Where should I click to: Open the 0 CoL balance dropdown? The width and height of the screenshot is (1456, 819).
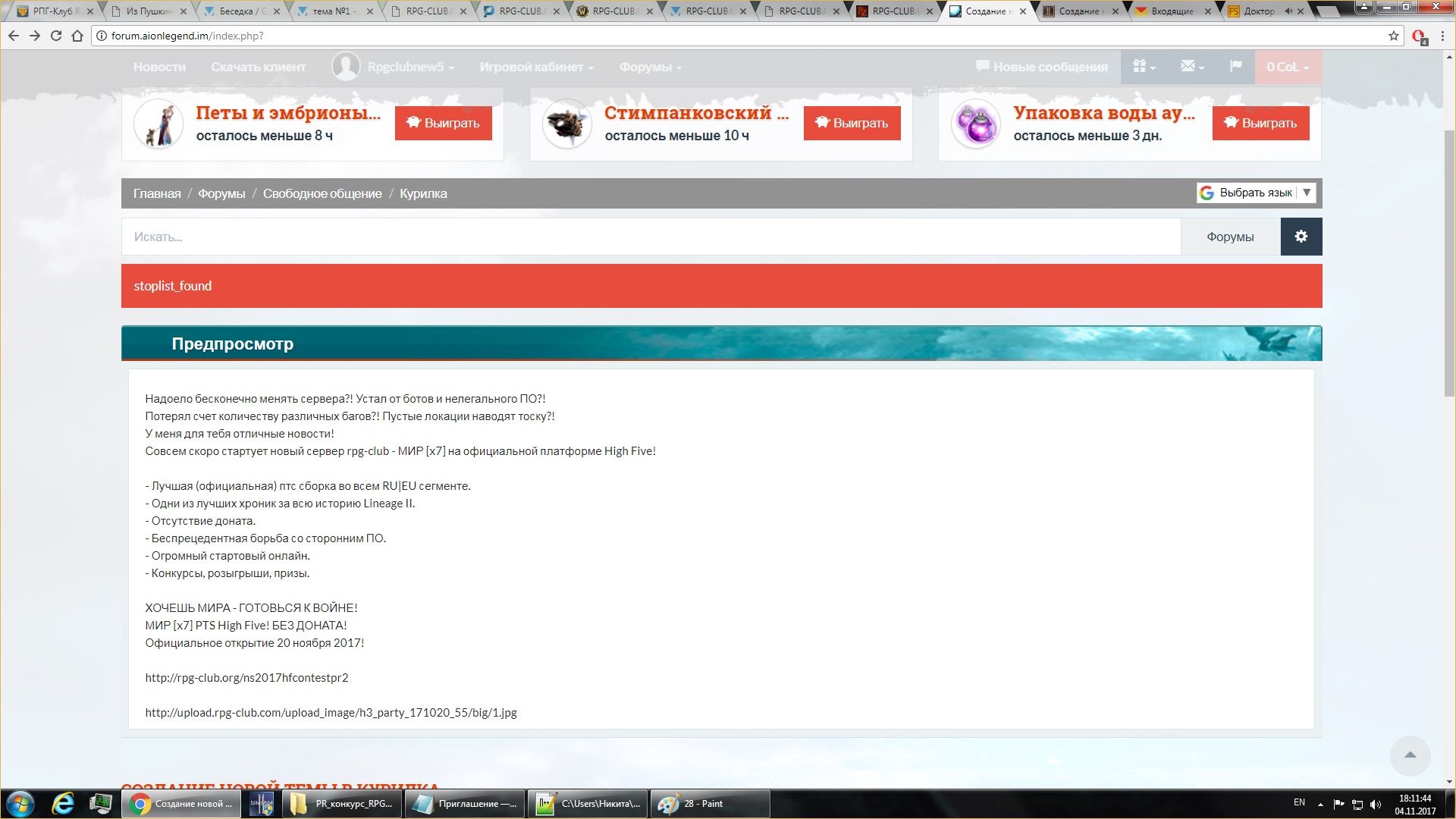(x=1288, y=67)
